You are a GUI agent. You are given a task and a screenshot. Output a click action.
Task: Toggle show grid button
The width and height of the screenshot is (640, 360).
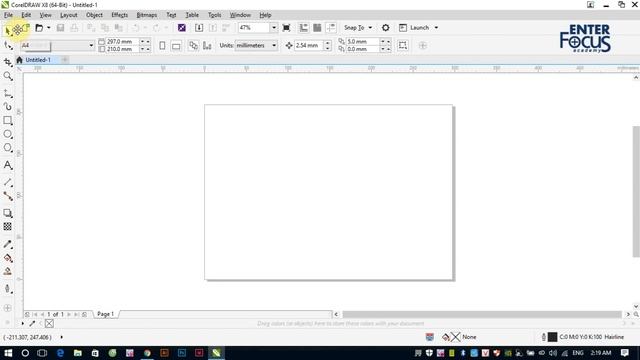coord(317,28)
